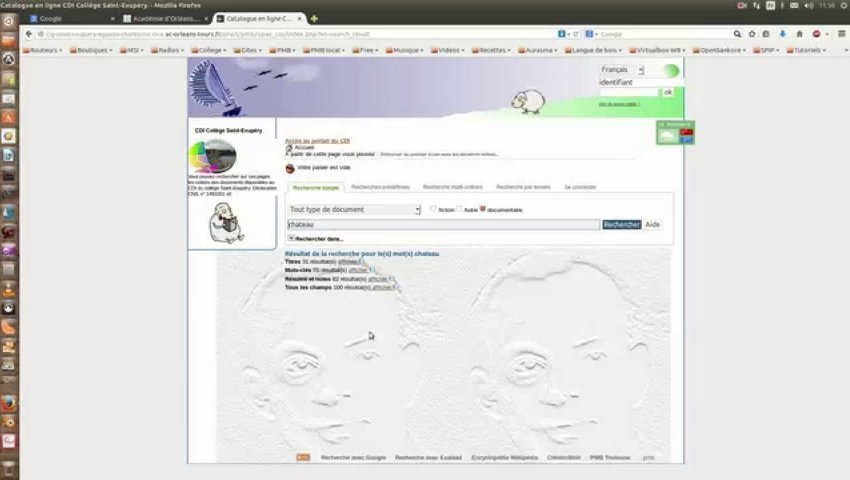Click the 'Accès au portail du CDI' link
850x480 pixels.
tap(318, 141)
